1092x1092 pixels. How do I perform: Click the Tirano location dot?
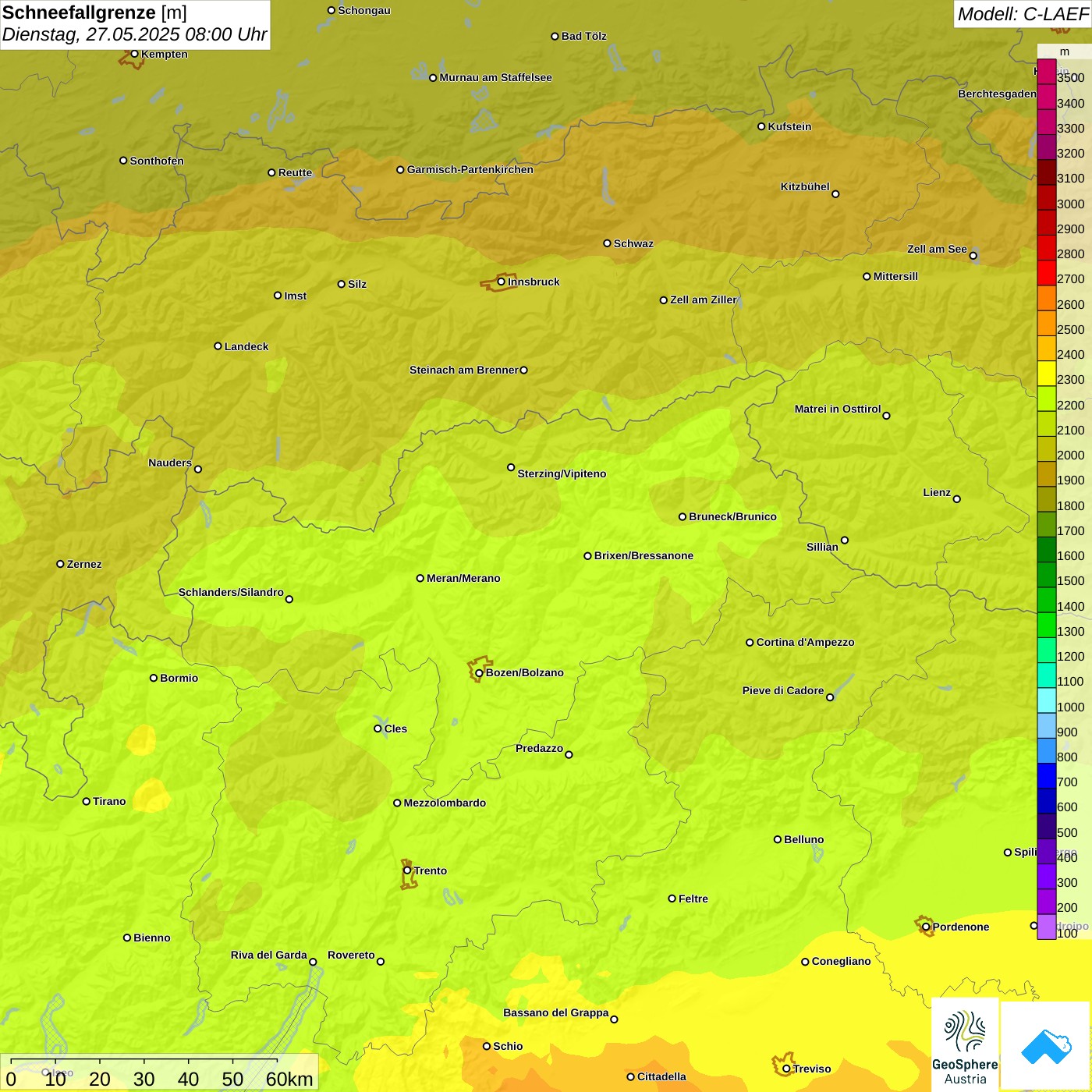coord(87,801)
